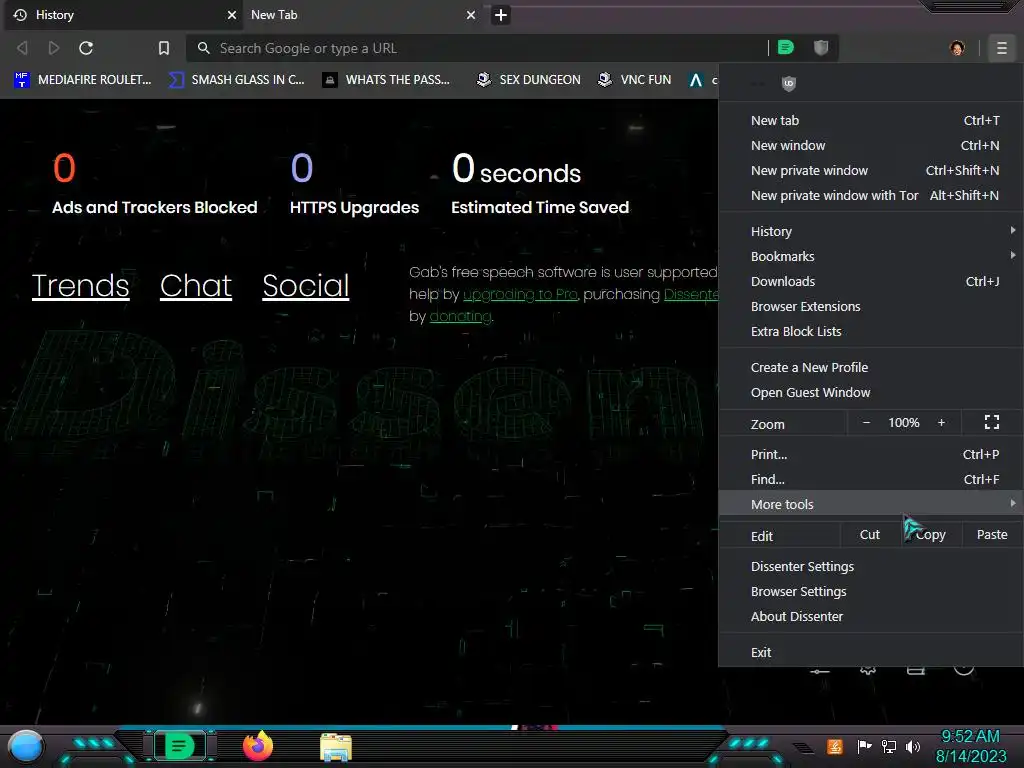Follow the upgrading to Pro link
1024x768 pixels.
[x=520, y=295]
